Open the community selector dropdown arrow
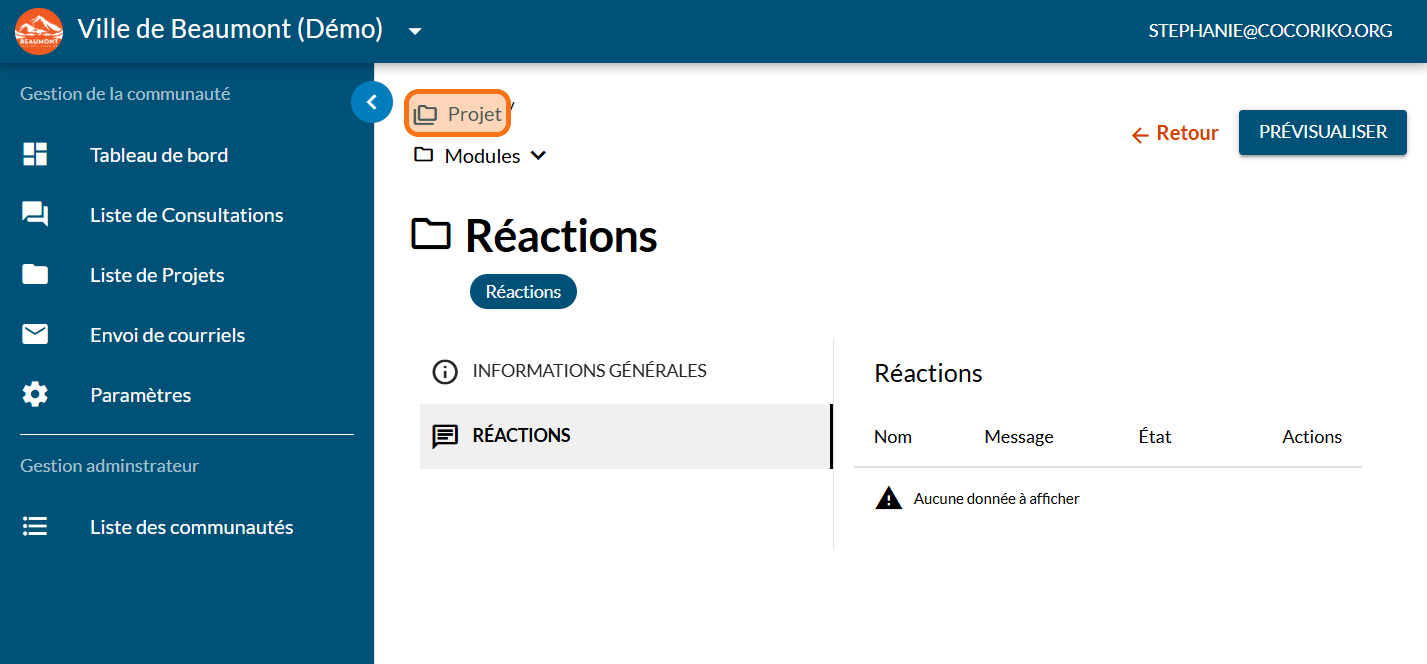 tap(415, 31)
